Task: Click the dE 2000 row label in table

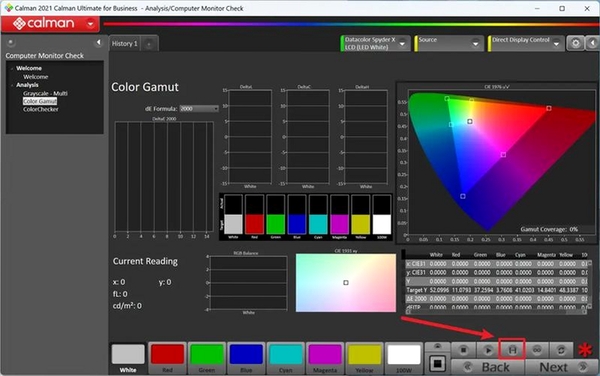Action: pyautogui.click(x=416, y=299)
